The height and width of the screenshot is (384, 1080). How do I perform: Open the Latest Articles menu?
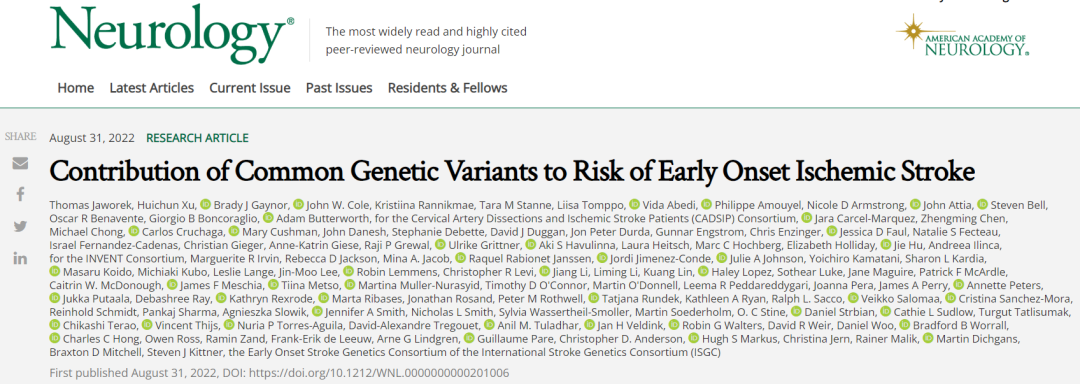[x=152, y=88]
